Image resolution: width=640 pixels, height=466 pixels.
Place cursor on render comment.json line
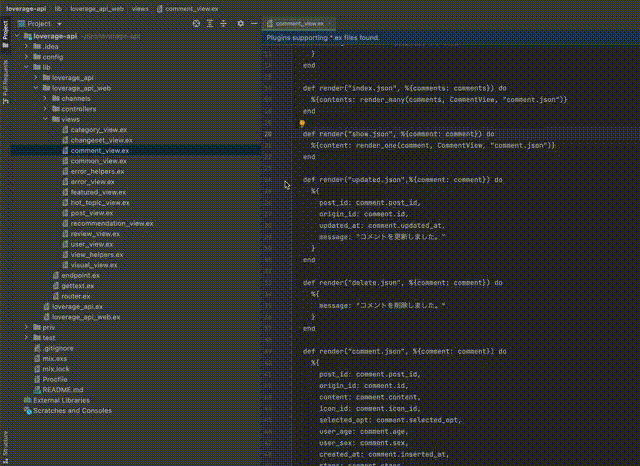pyautogui.click(x=404, y=351)
